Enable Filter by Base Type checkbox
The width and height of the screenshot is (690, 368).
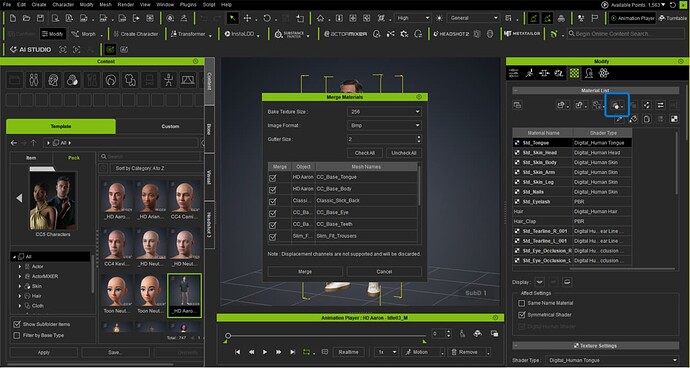(17, 335)
